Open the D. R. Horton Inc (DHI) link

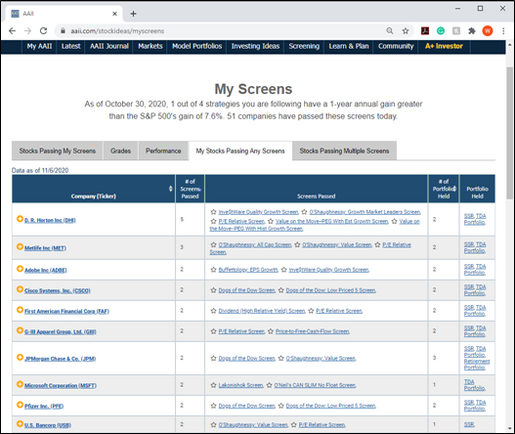(50, 220)
